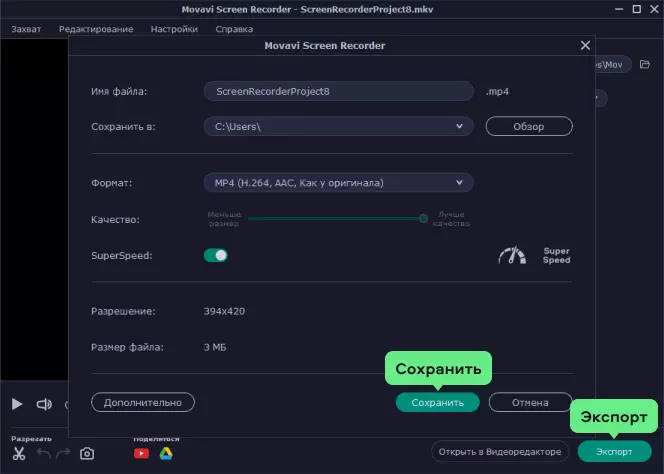Screen dimensions: 664x474
Task: Play the recording preview
Action: tap(17, 404)
